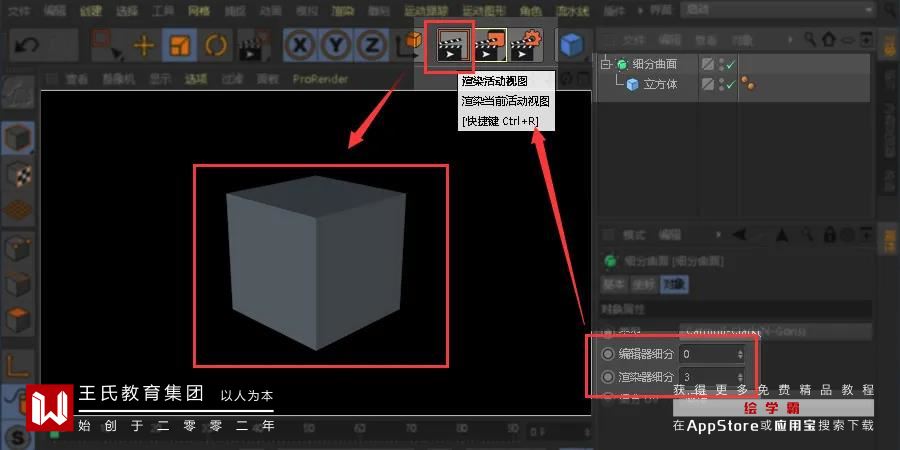Adjust 渲染器细分 stepper arrows
This screenshot has width=900, height=450.
[x=740, y=377]
